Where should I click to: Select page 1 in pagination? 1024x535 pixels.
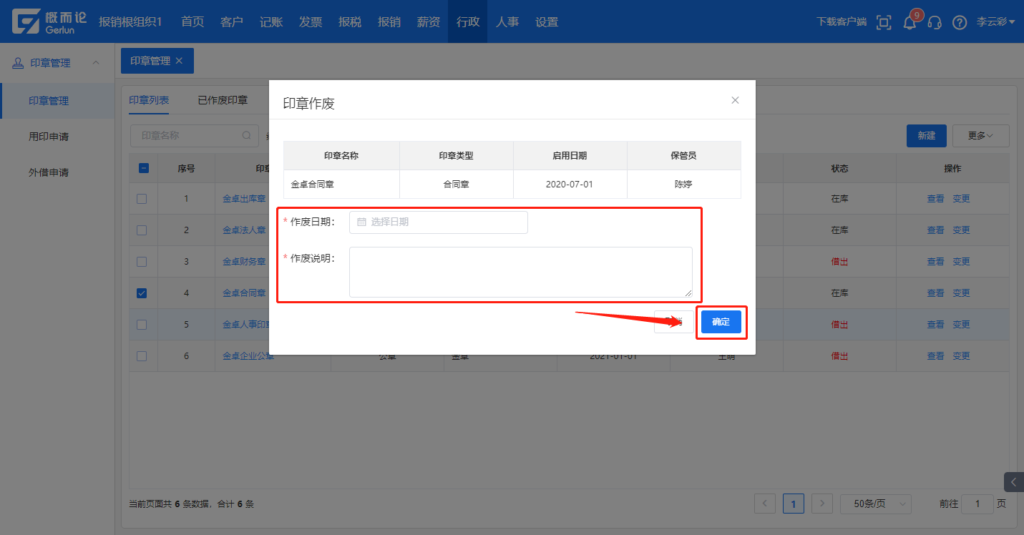click(793, 504)
